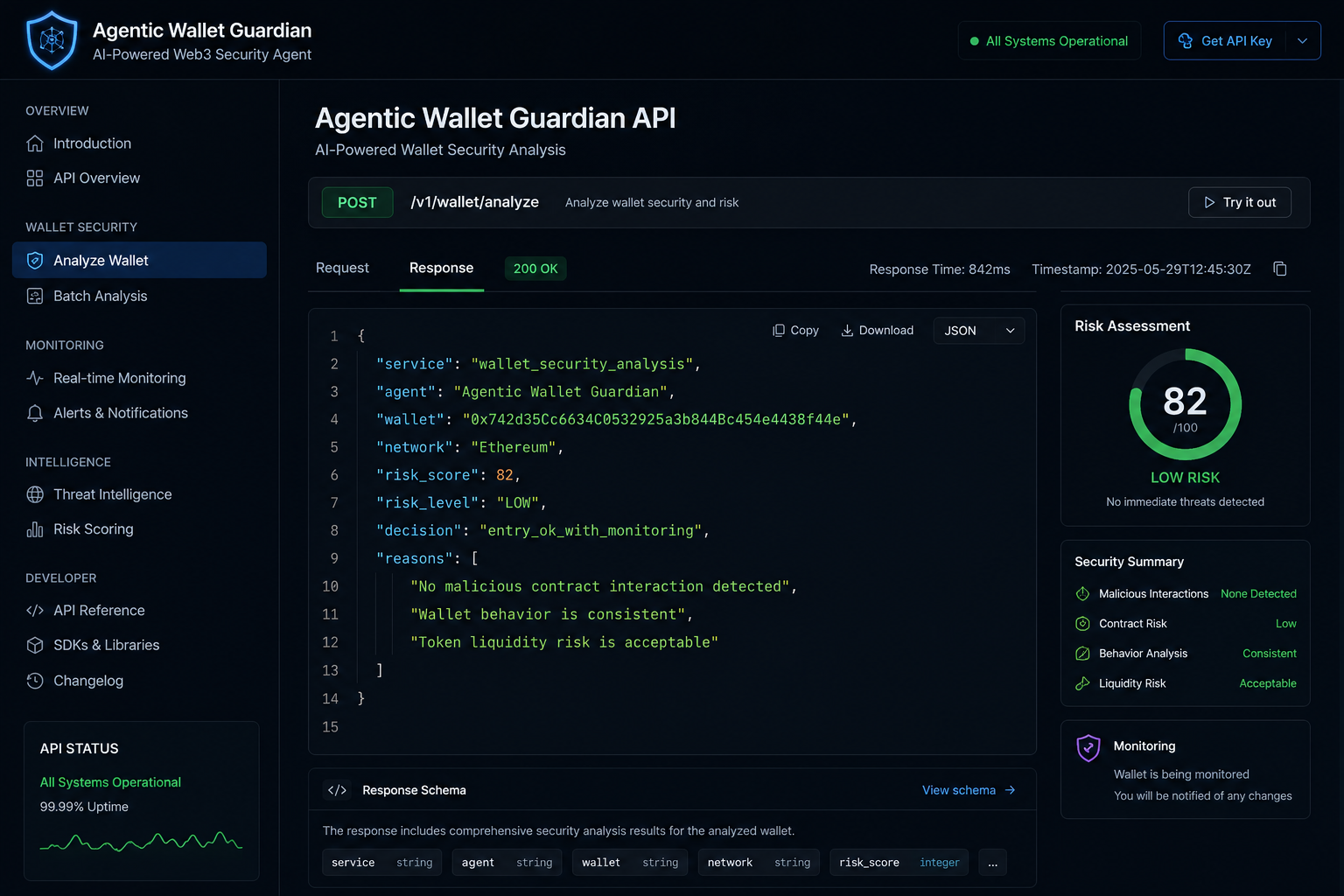Click the uptime sparkline chart in API Status
The image size is (1344, 896).
pyautogui.click(x=141, y=843)
